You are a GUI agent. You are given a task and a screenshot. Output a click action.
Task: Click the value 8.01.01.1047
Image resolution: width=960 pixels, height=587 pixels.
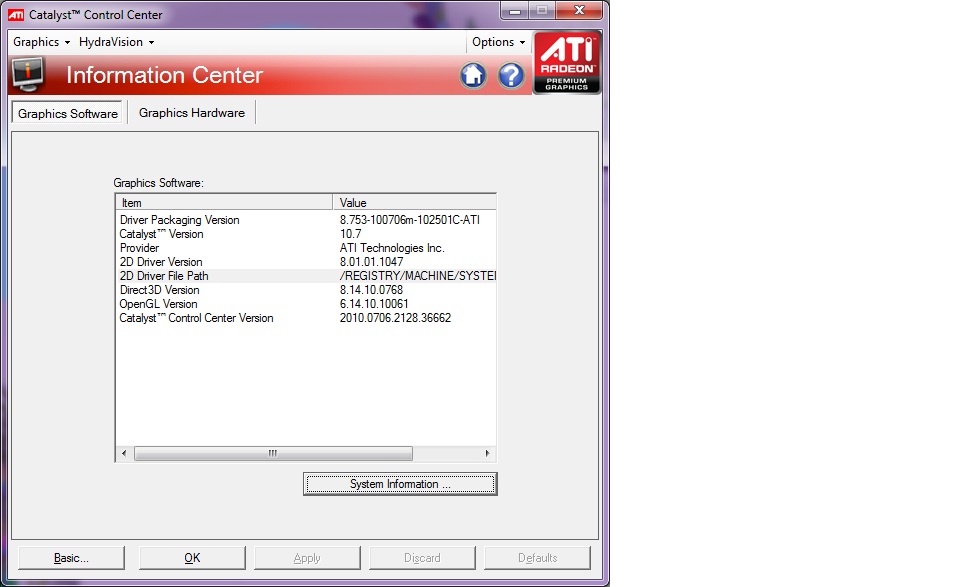[372, 262]
